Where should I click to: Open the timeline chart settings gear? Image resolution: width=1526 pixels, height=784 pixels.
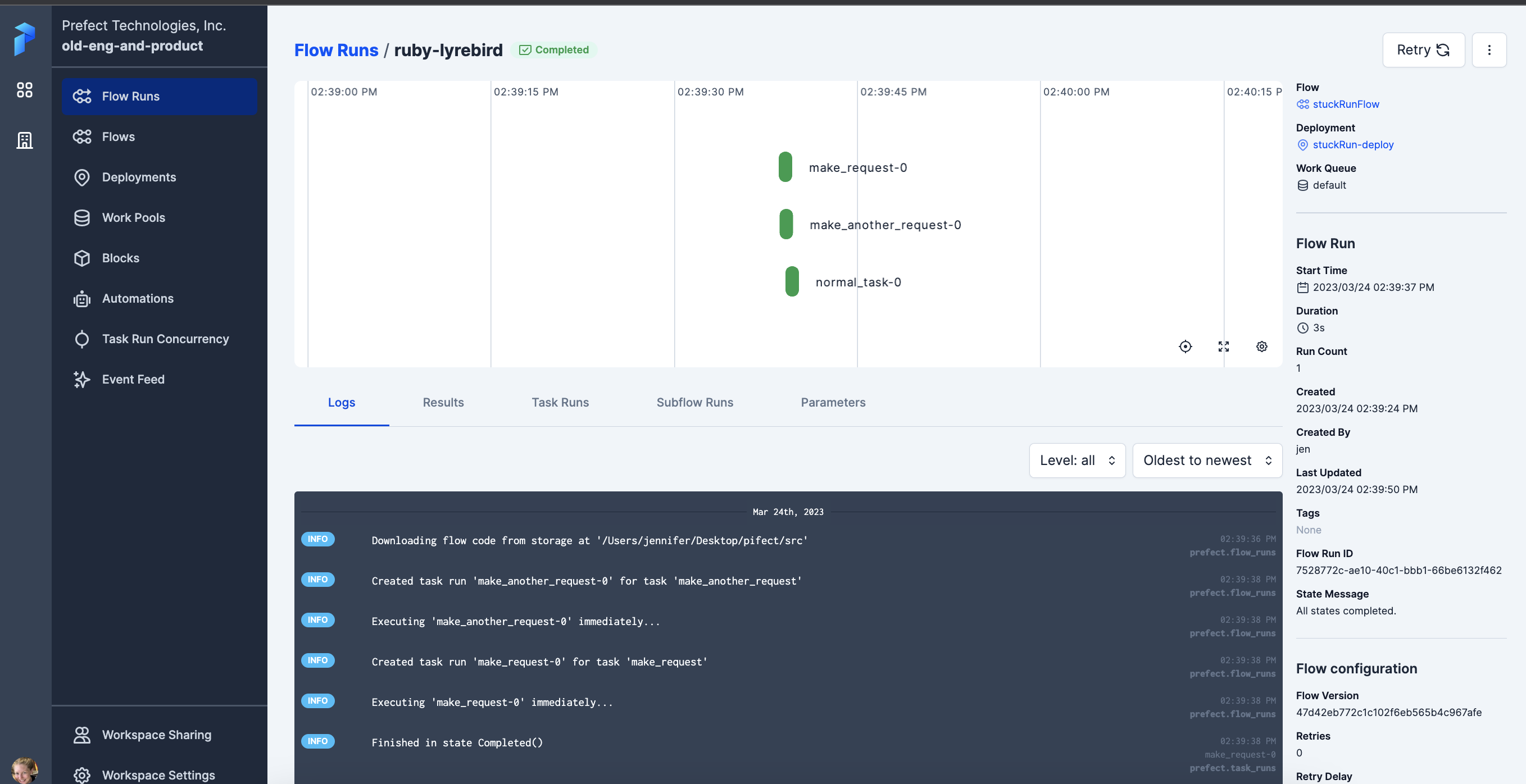1261,347
